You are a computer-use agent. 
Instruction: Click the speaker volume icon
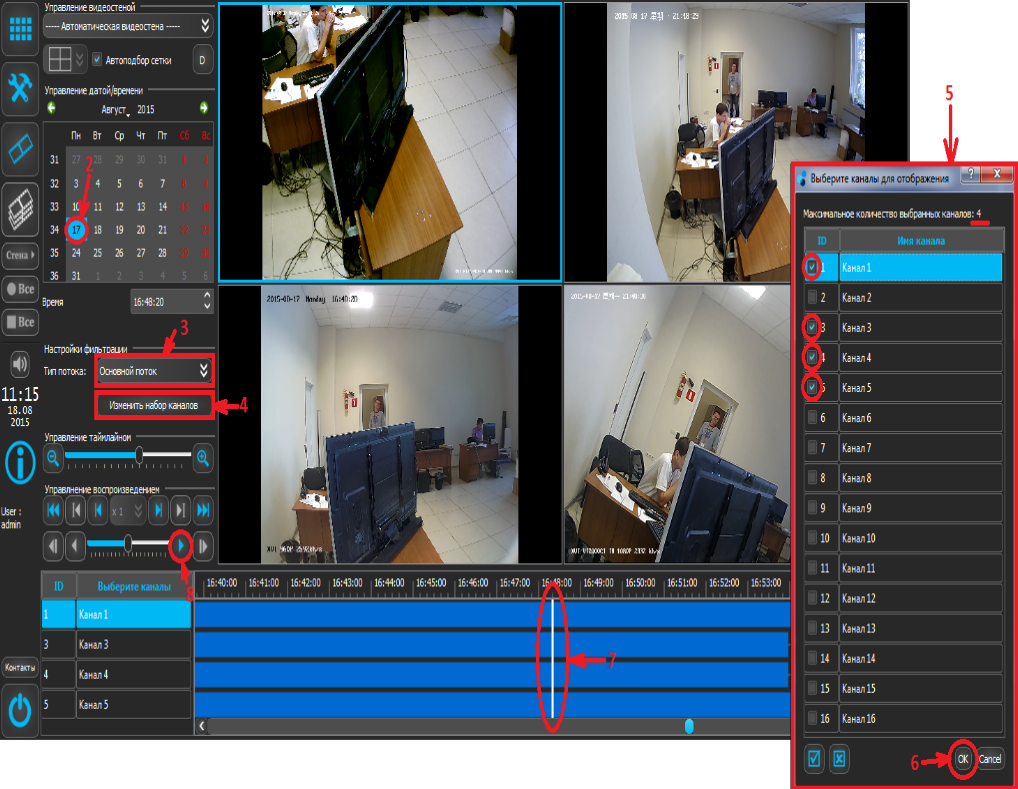(x=20, y=361)
